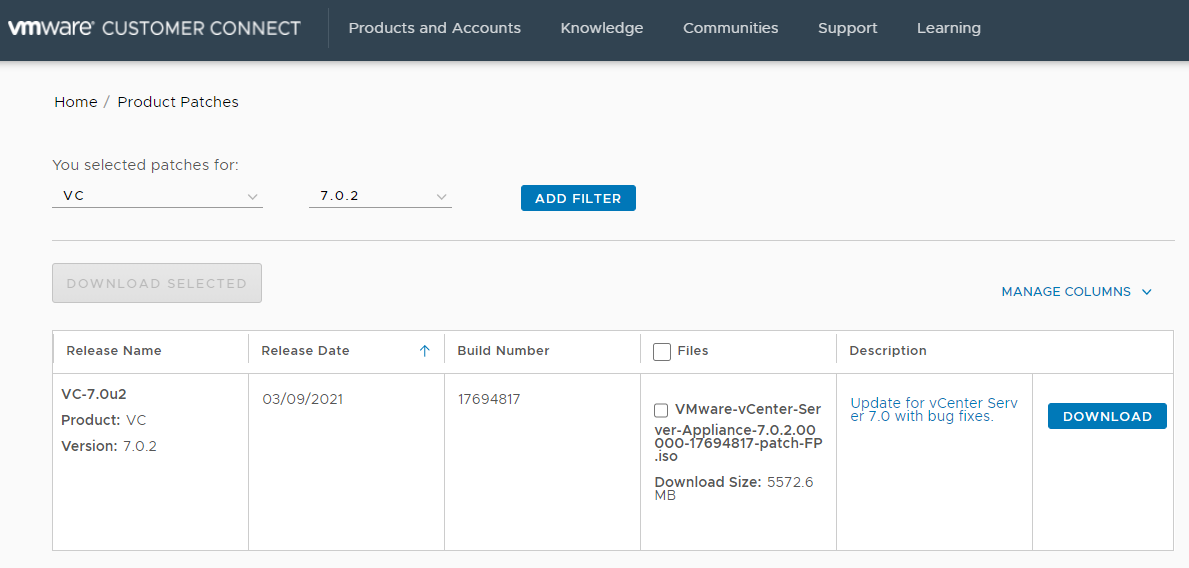Open the VC product dropdown

coord(158,196)
